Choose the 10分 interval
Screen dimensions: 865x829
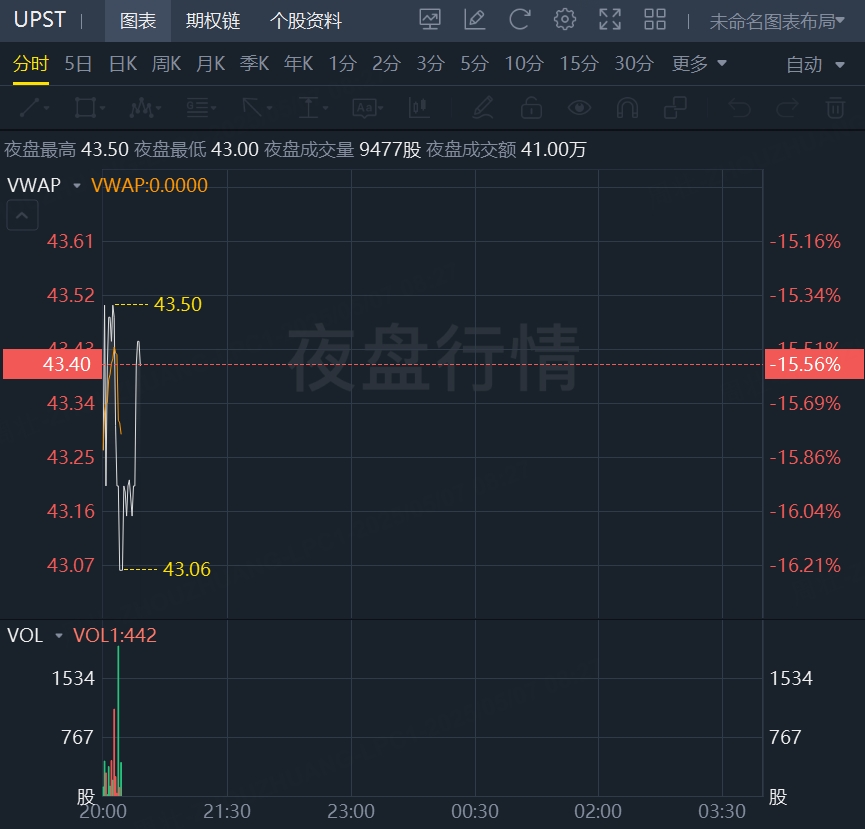pyautogui.click(x=524, y=63)
